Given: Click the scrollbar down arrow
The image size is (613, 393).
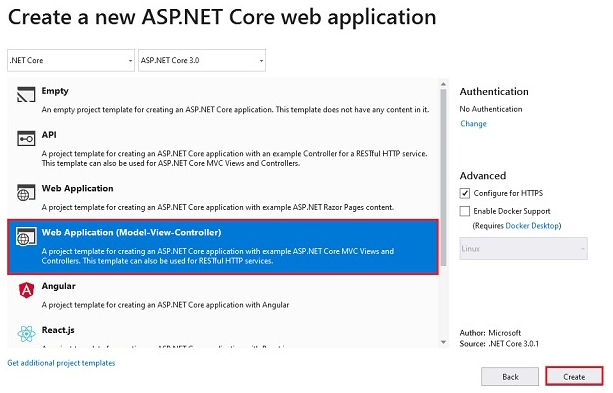Looking at the screenshot, I should tap(443, 342).
